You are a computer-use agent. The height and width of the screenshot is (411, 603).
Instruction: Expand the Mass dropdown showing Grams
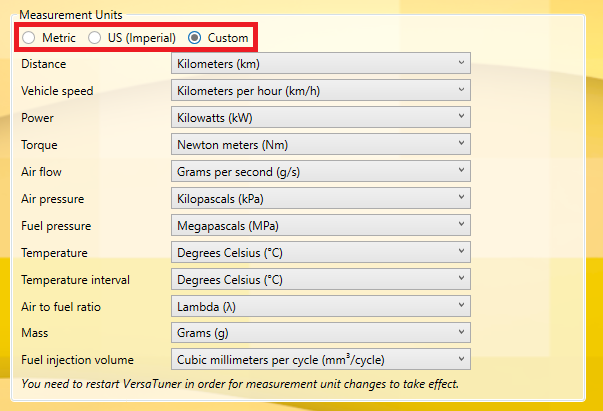click(x=321, y=332)
